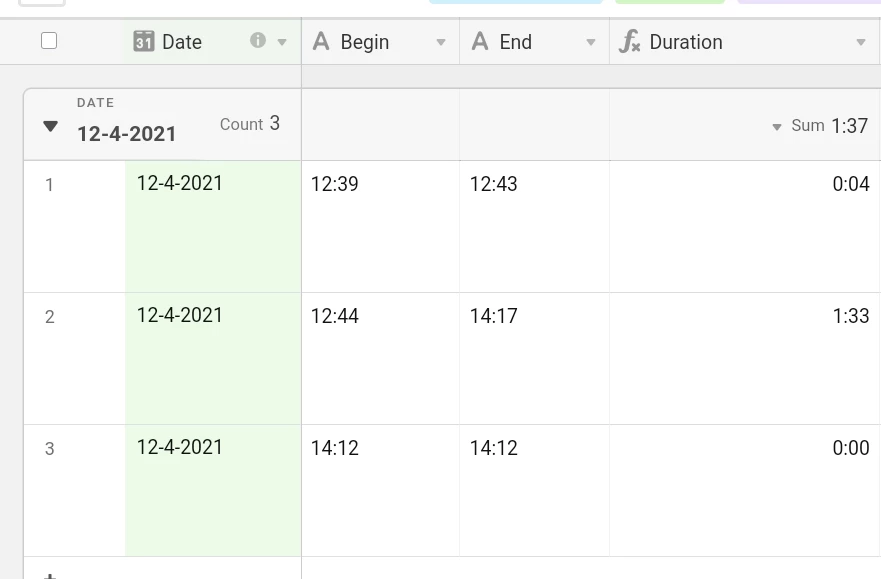Select row number 1

(x=49, y=185)
